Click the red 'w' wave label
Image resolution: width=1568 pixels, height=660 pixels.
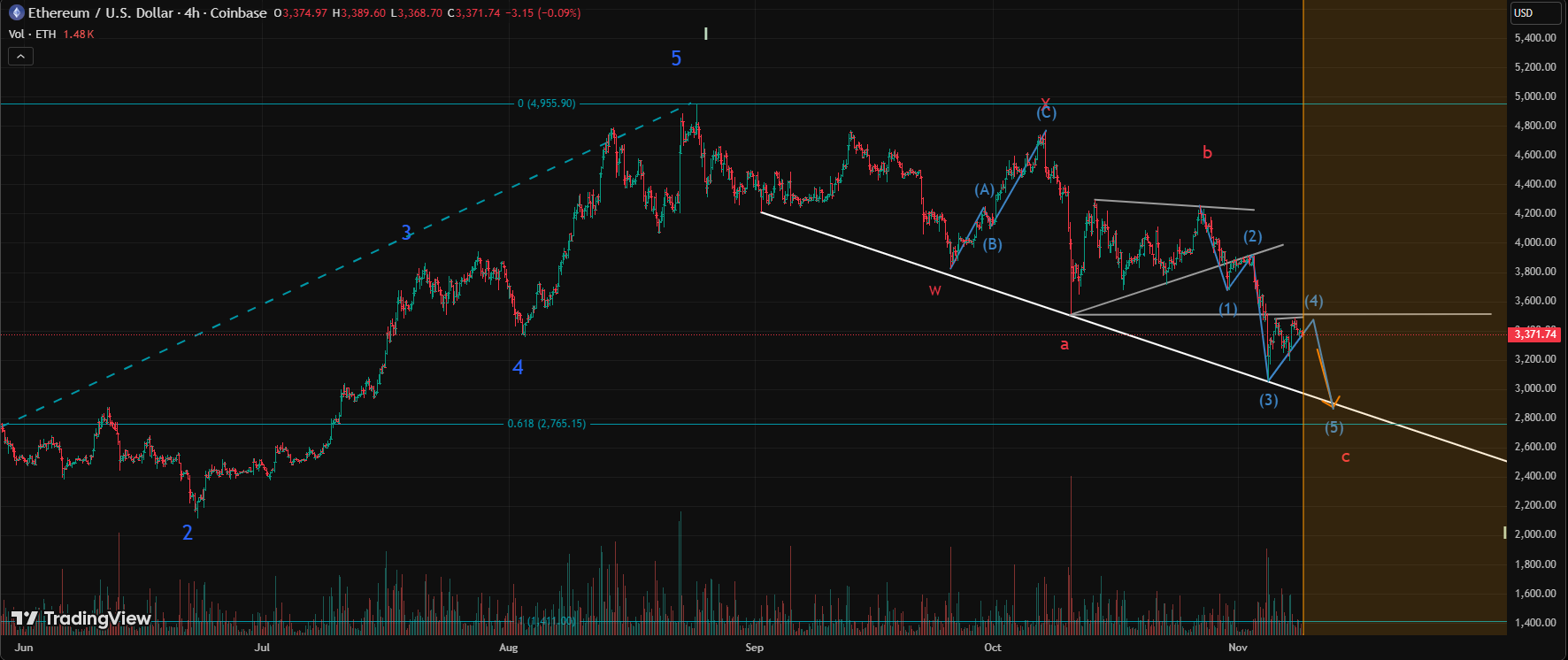(x=934, y=290)
